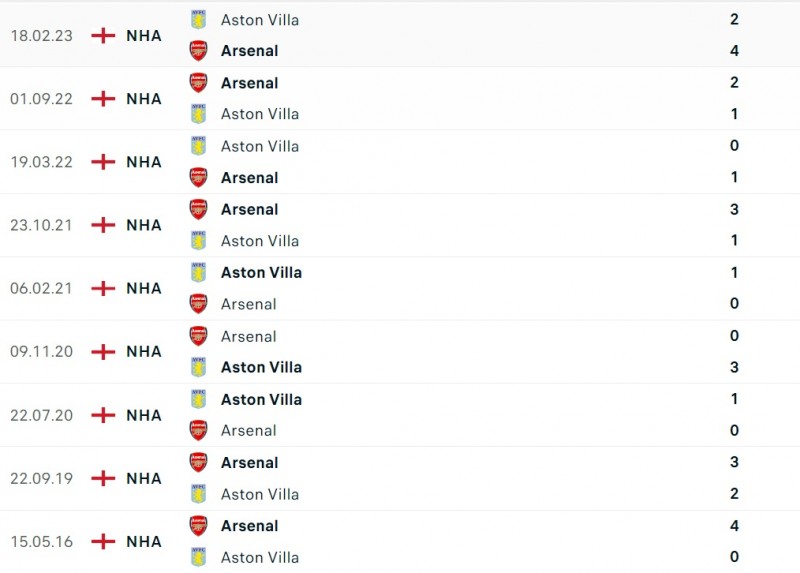Click the NHA league label beside 22.09.19

(143, 478)
